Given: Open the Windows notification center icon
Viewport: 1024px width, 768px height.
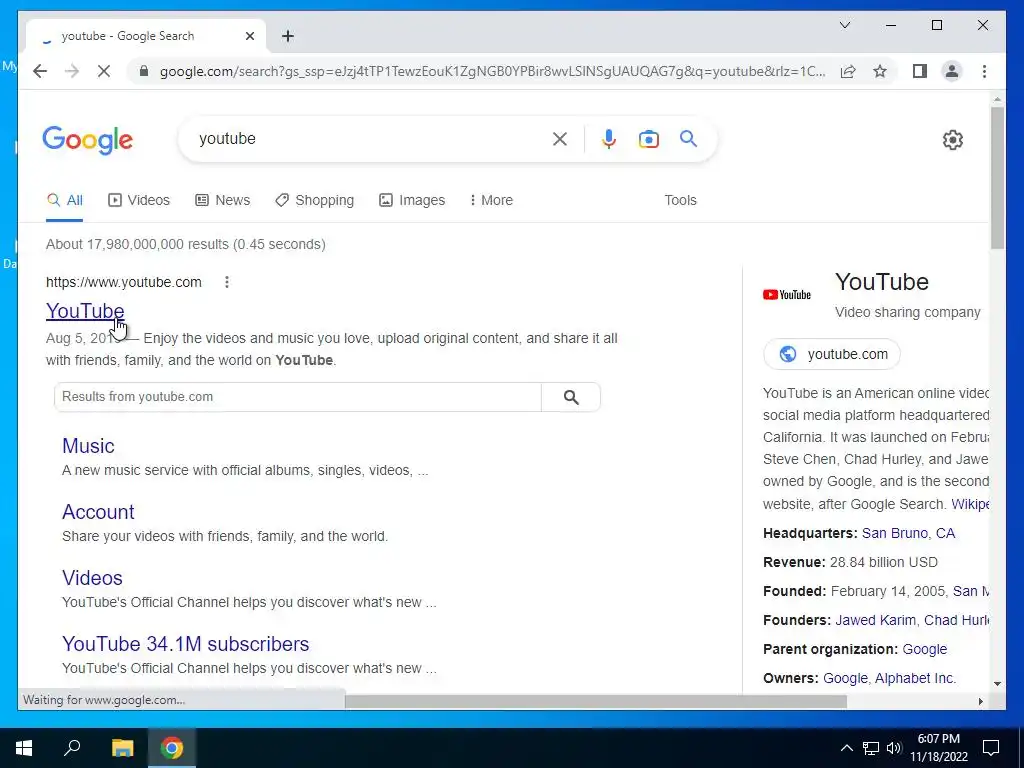Looking at the screenshot, I should (991, 748).
